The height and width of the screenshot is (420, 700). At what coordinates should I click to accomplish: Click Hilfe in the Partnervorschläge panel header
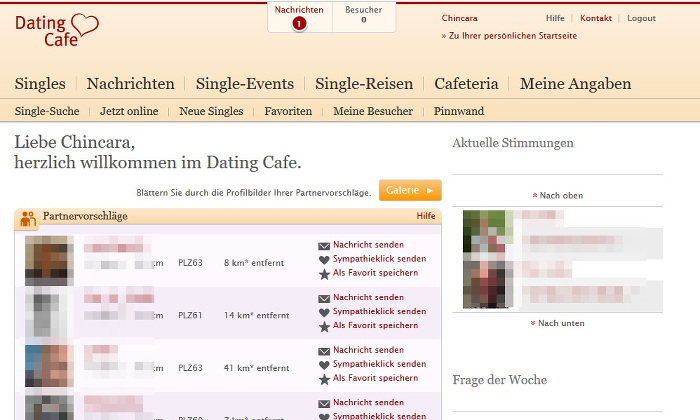pyautogui.click(x=426, y=216)
